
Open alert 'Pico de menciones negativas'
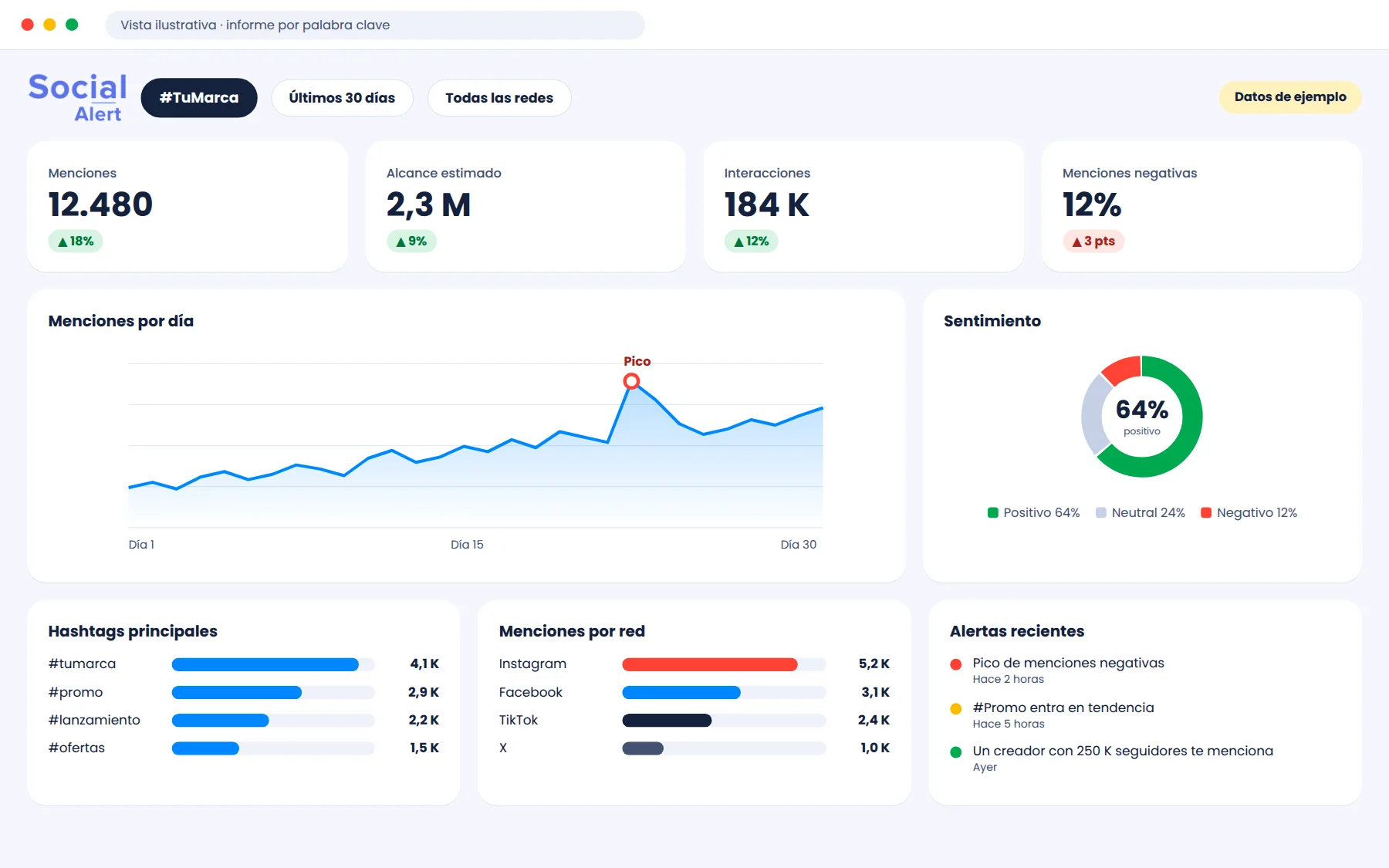(1069, 664)
